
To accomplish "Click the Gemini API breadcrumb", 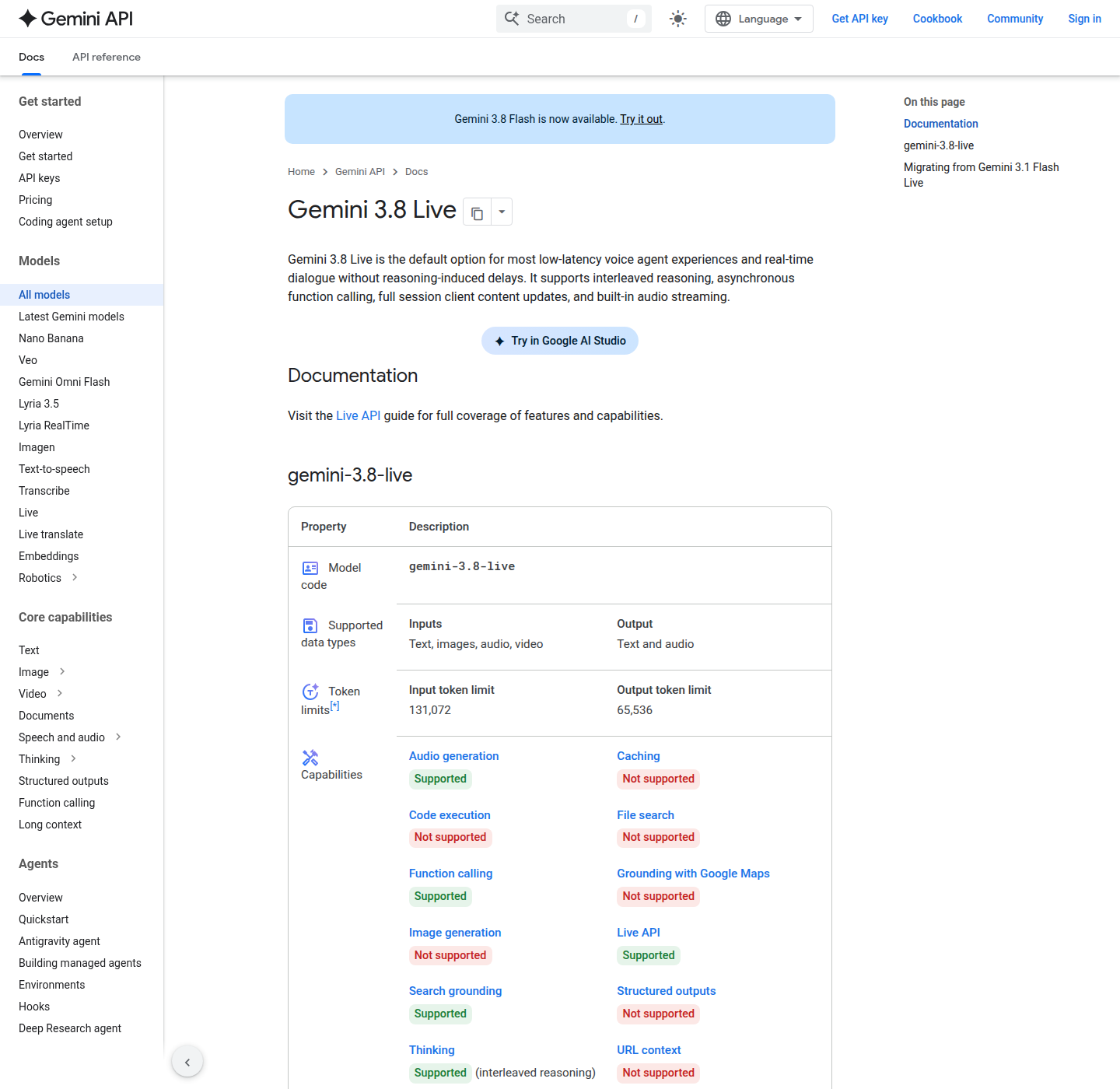I will point(360,171).
